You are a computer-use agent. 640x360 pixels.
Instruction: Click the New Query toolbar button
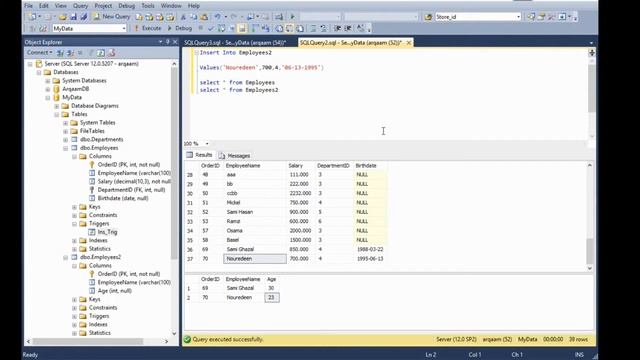111,17
